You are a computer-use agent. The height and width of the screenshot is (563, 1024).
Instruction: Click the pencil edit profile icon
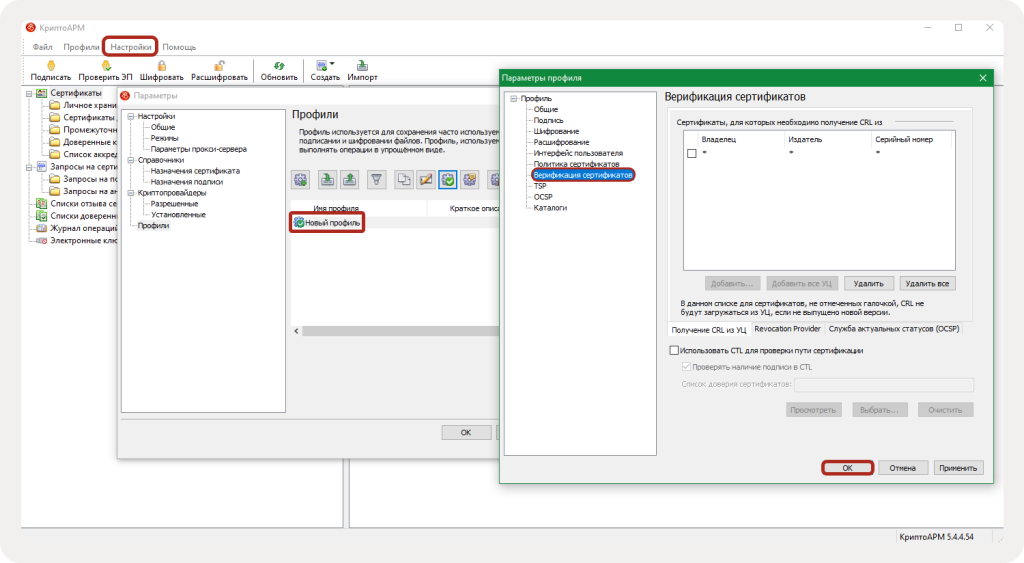click(x=426, y=180)
